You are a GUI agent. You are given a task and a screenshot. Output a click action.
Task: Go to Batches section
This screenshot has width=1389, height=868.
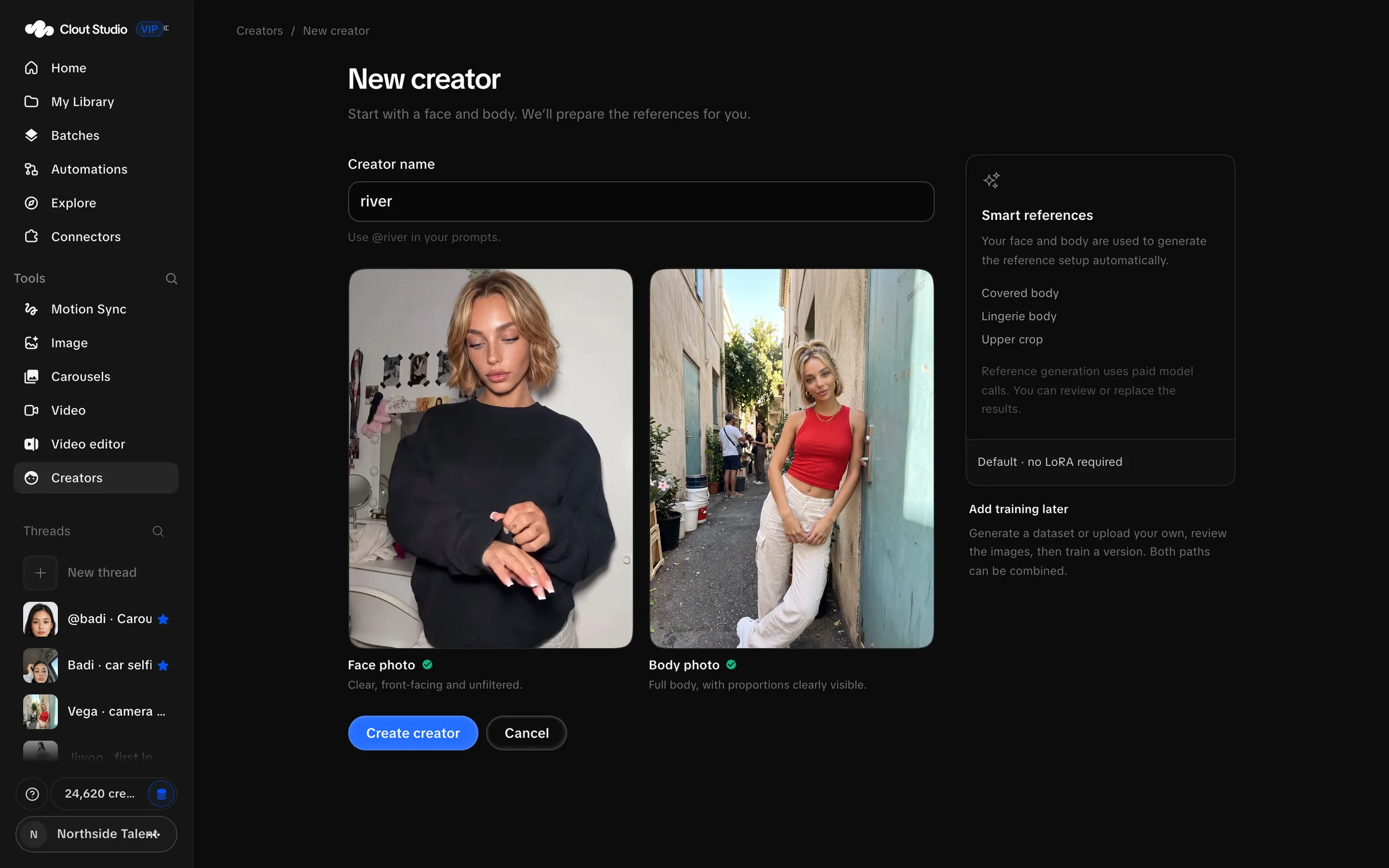tap(95, 135)
